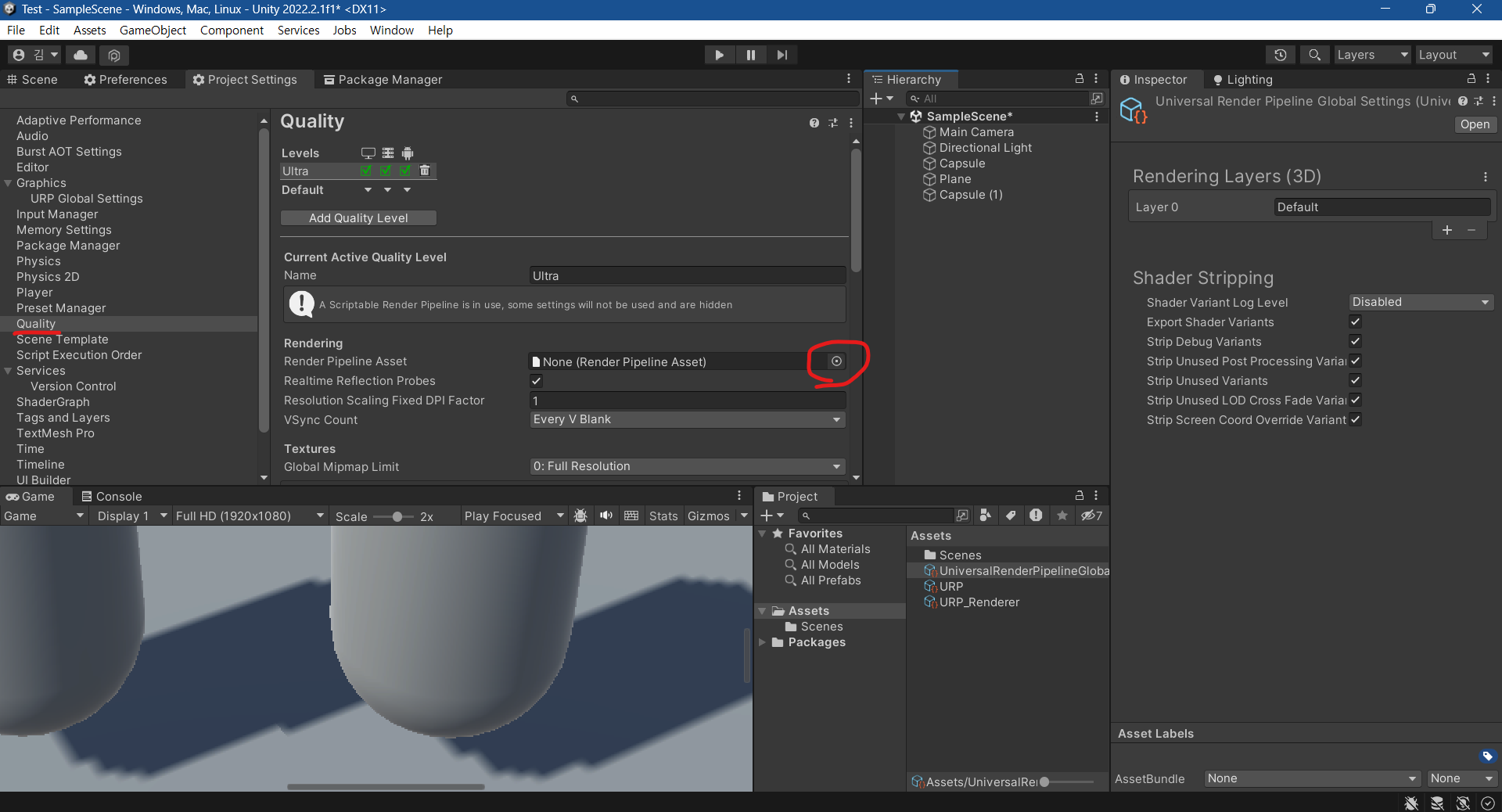Toggle Ultra quality for the Android platform

[x=405, y=171]
